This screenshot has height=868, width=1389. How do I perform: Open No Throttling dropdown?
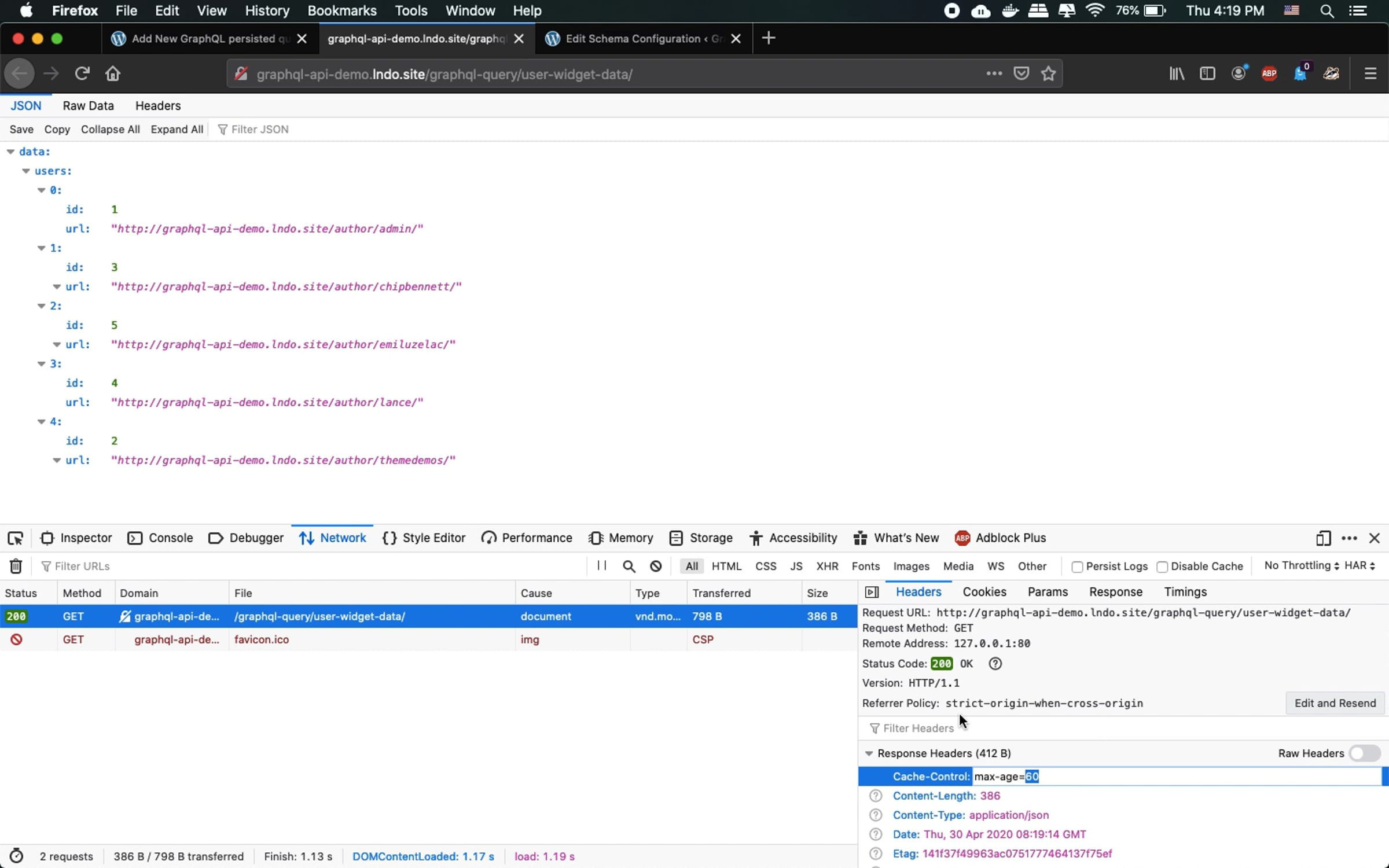1302,565
